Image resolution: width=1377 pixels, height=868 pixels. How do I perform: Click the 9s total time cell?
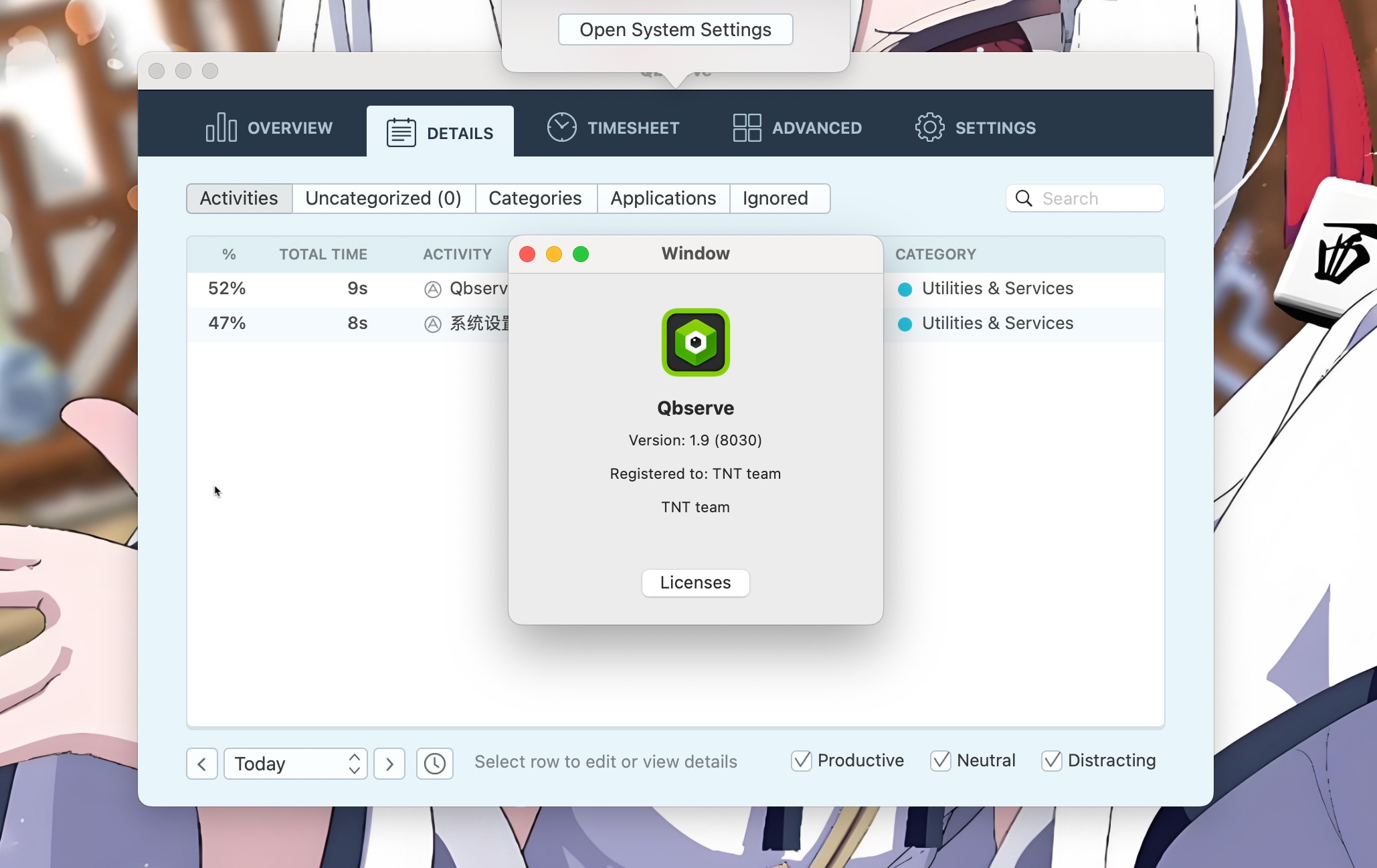point(357,288)
